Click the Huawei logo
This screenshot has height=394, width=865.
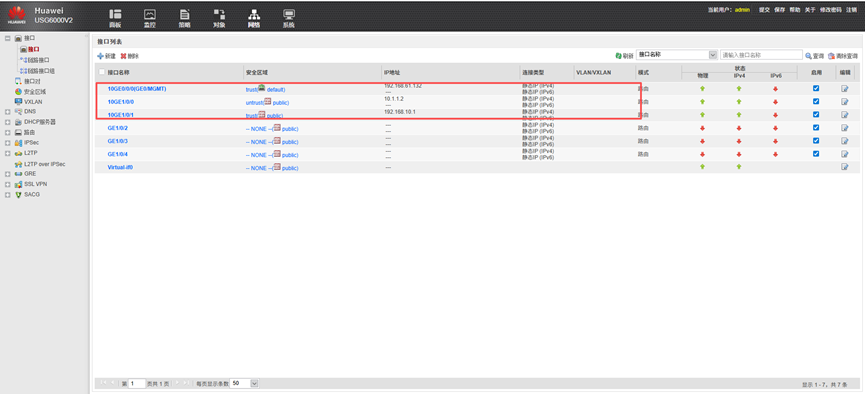click(x=17, y=15)
